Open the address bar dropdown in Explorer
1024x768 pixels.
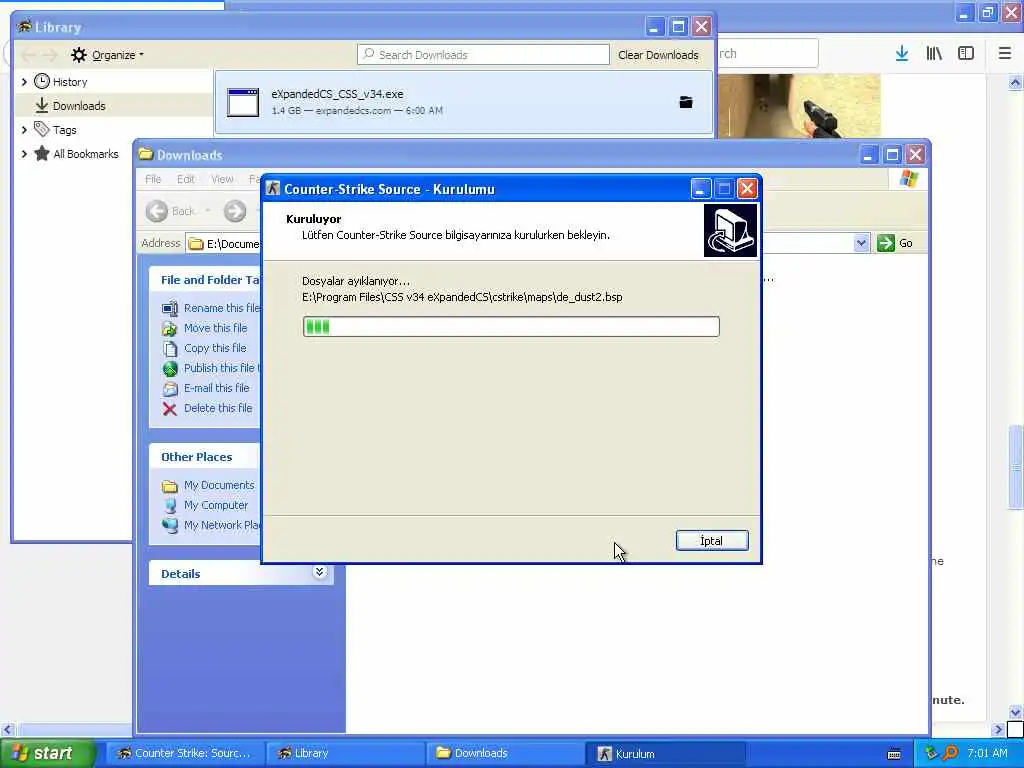coord(861,243)
